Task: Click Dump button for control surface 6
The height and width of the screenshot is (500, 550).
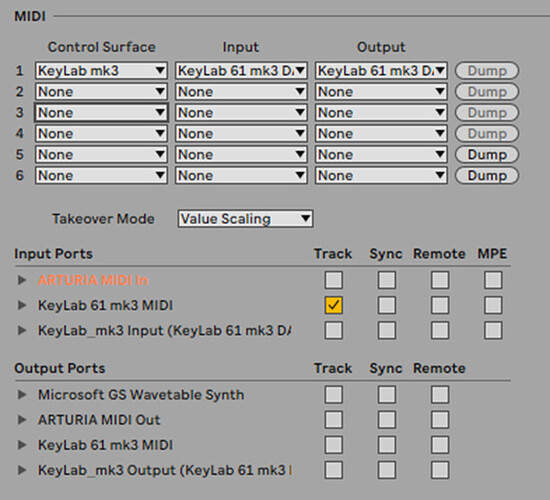Action: (x=487, y=175)
